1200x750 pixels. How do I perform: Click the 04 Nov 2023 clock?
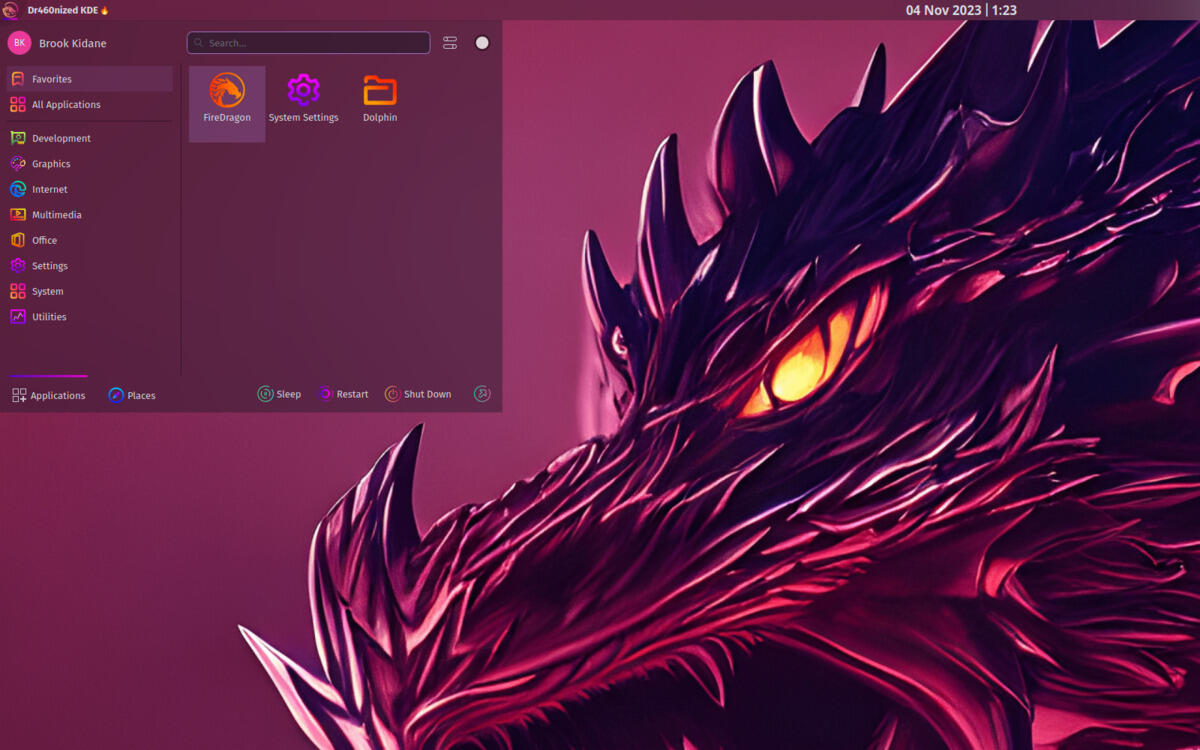click(961, 10)
